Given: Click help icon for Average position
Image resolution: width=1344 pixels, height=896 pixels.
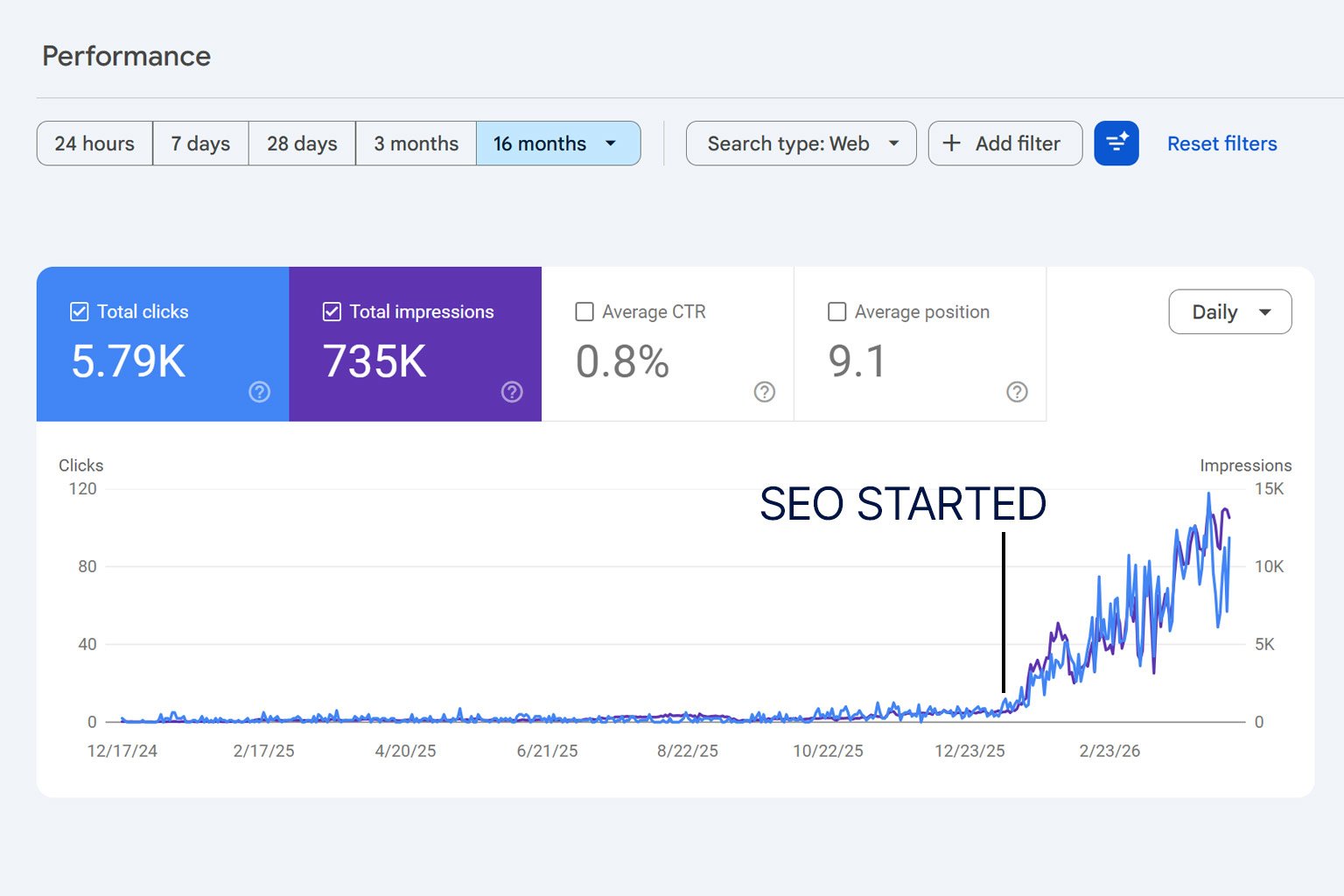Looking at the screenshot, I should click(x=1017, y=392).
